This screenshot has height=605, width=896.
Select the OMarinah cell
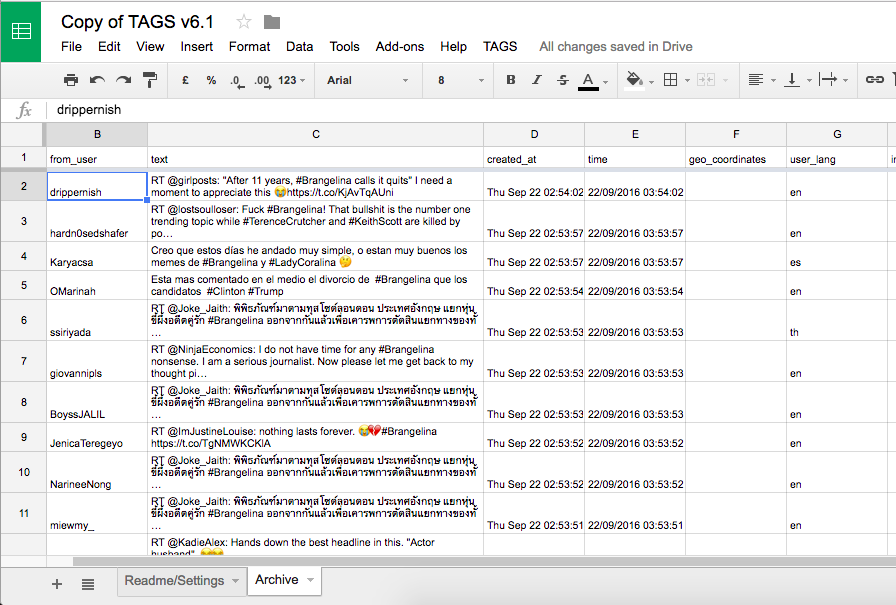click(x=97, y=285)
